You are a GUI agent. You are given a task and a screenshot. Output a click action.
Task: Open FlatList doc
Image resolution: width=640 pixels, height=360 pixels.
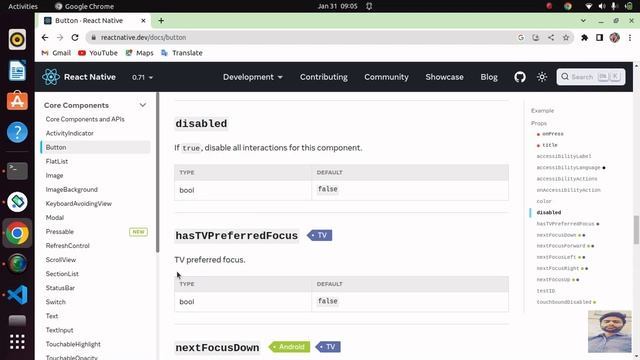57,161
